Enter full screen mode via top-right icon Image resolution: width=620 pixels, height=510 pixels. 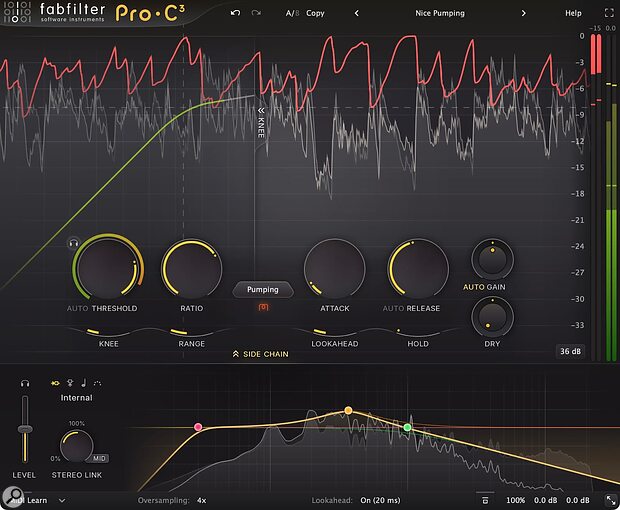click(609, 13)
